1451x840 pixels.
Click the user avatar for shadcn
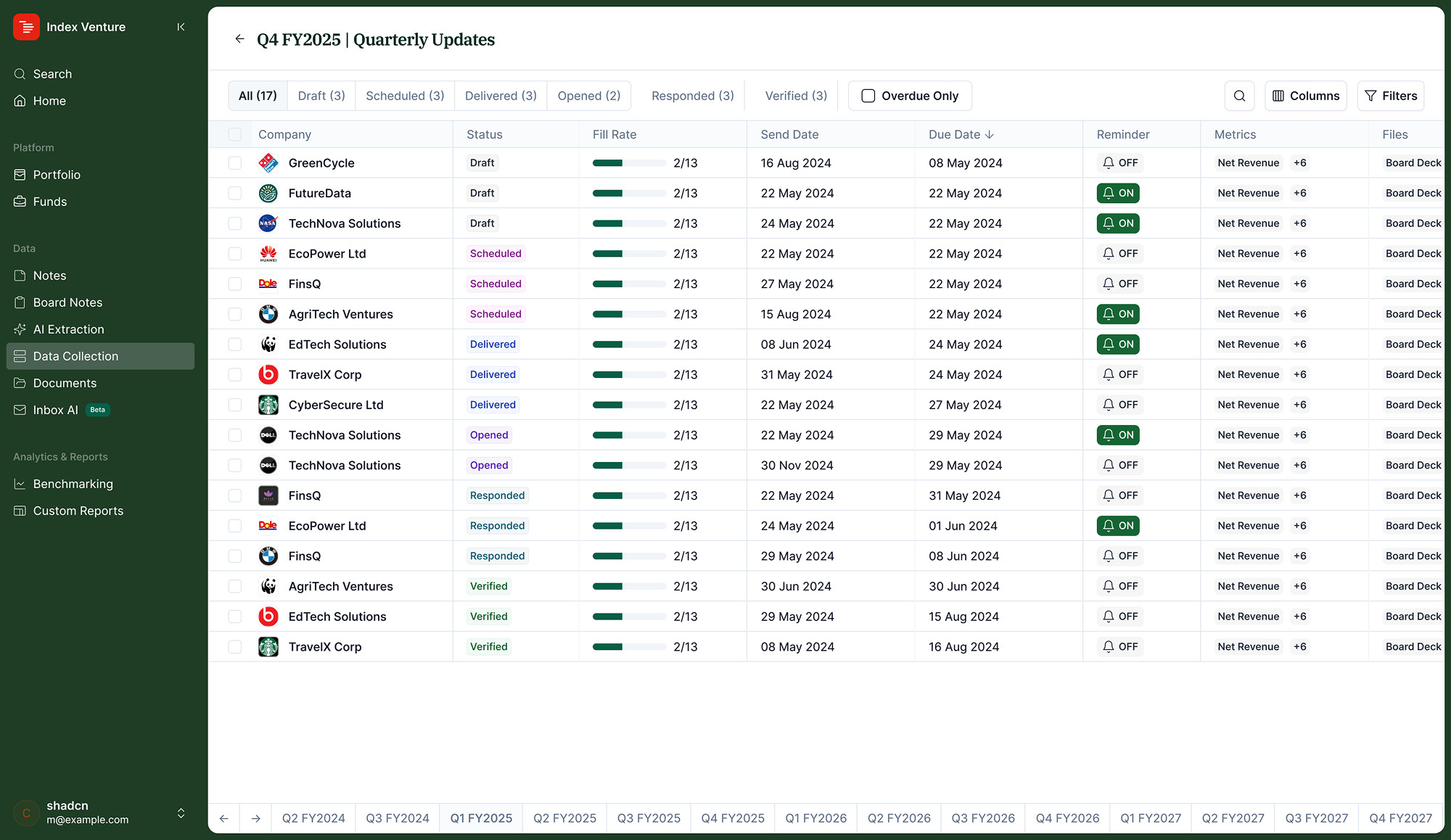pos(26,812)
